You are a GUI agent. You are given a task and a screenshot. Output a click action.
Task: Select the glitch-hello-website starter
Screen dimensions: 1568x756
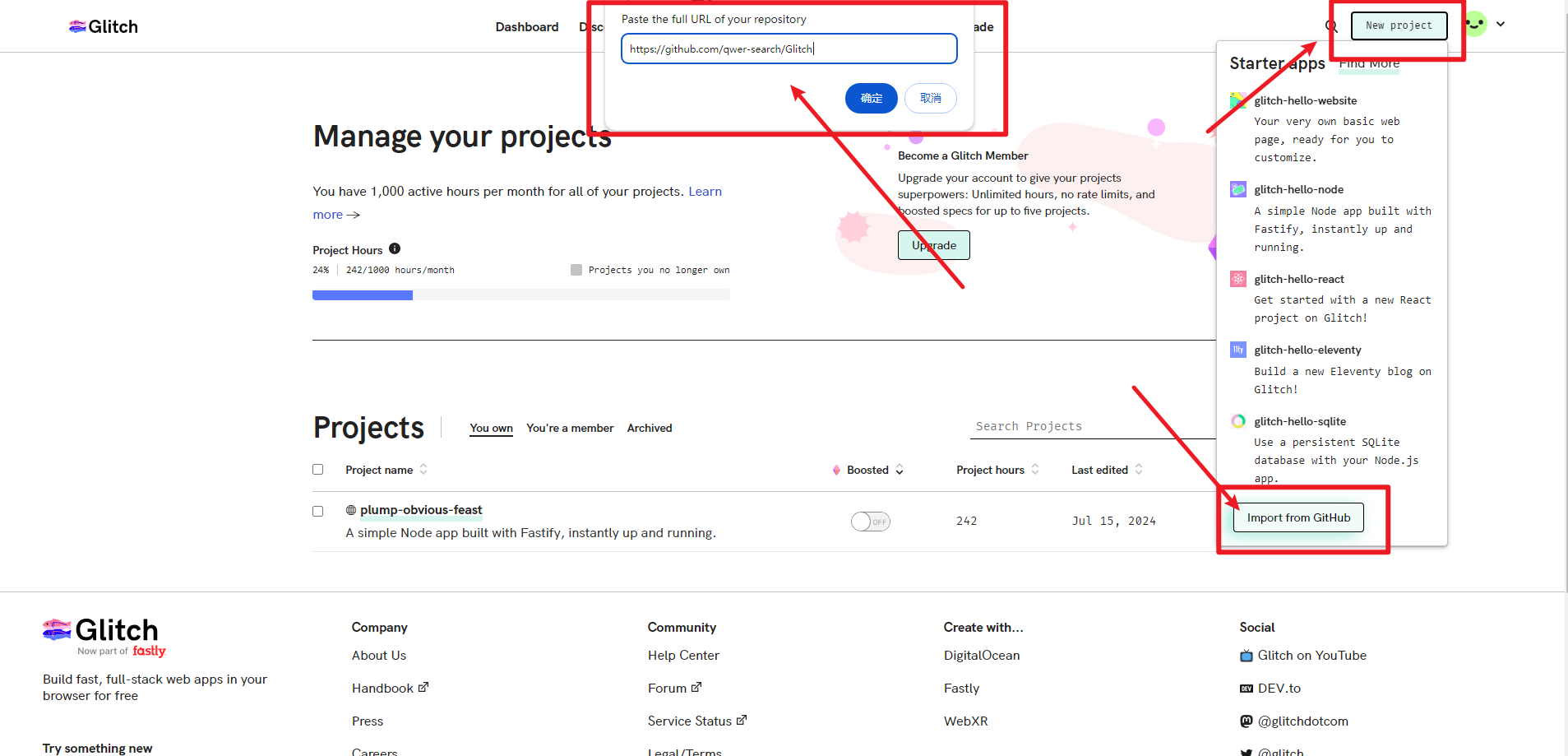coord(1305,100)
